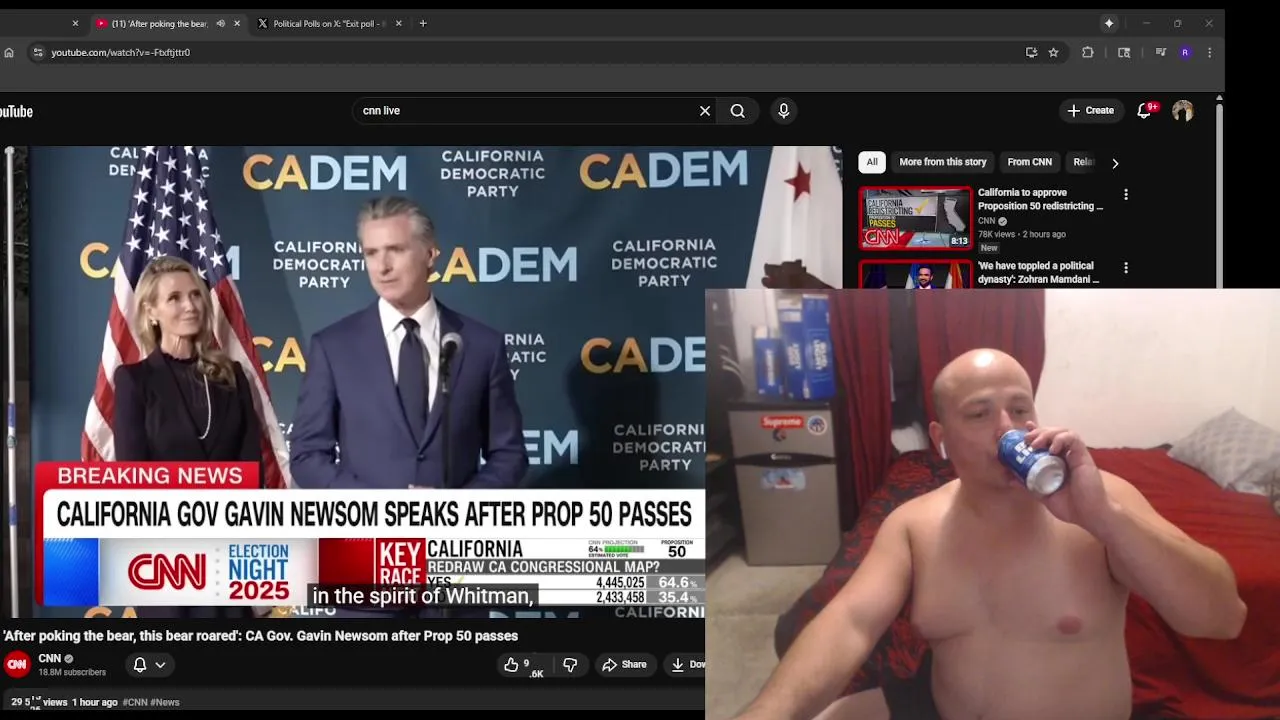The image size is (1280, 720).
Task: Click the YouTube search magnifier button
Action: click(x=738, y=111)
